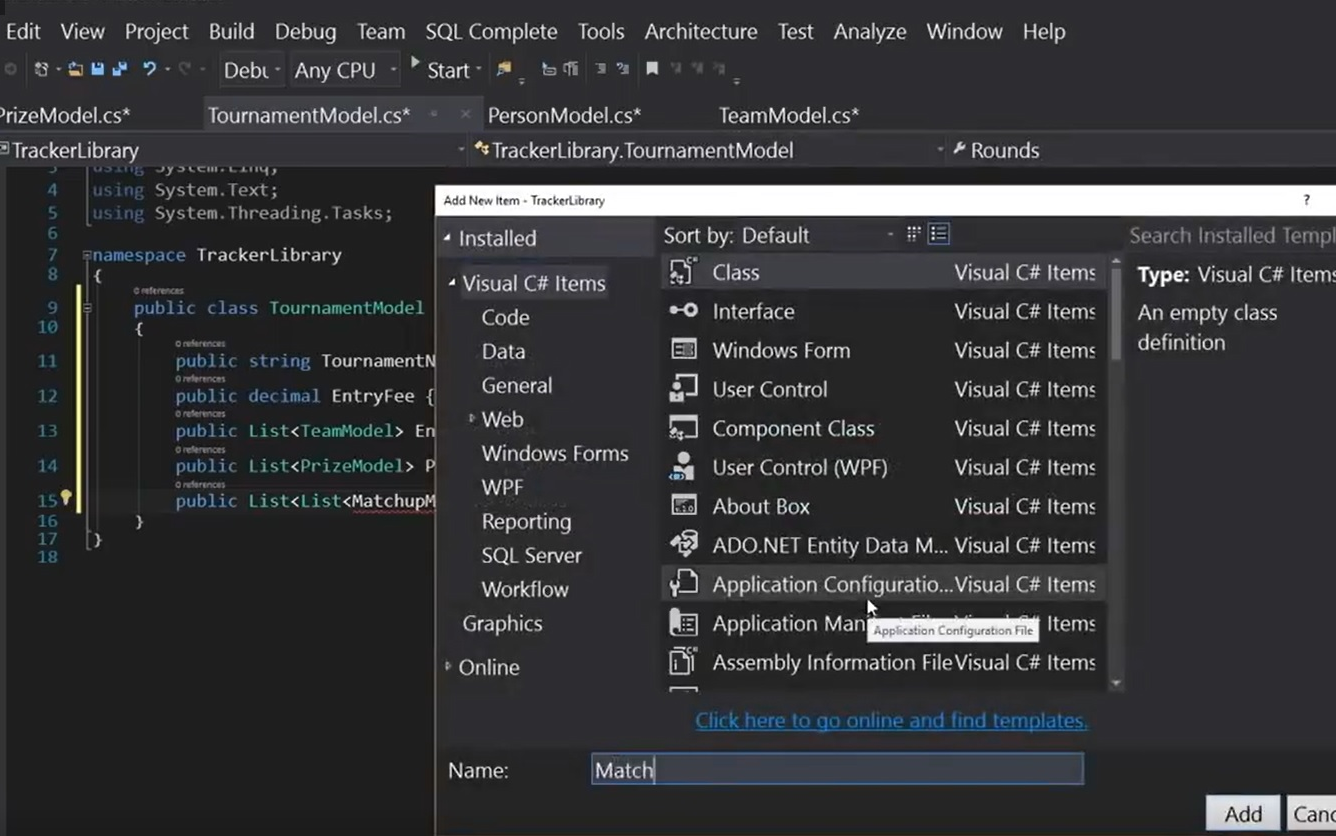Click the Save All toolbar icon
Viewport: 1336px width, 836px height.
[x=120, y=70]
